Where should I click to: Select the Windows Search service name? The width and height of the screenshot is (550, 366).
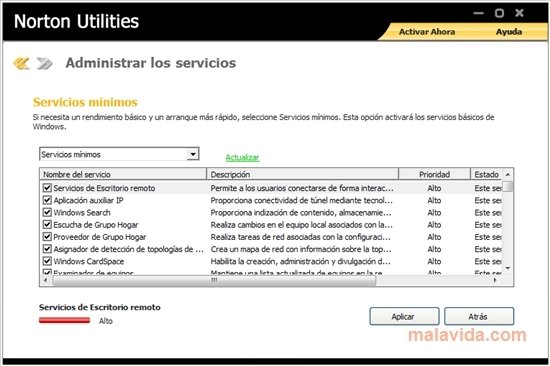[x=82, y=213]
